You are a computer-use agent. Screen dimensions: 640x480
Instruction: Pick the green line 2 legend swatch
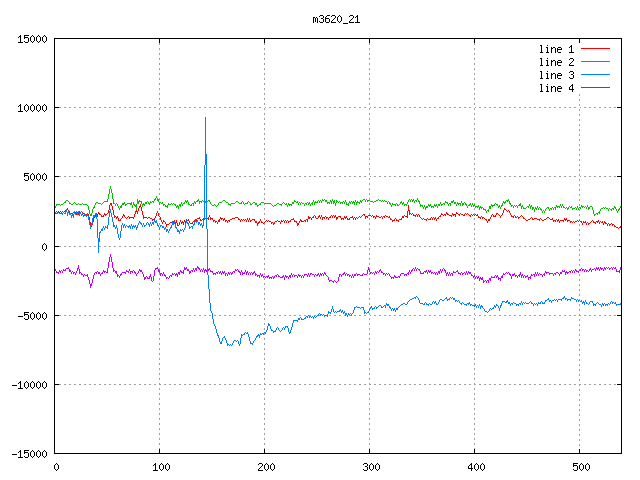point(595,62)
